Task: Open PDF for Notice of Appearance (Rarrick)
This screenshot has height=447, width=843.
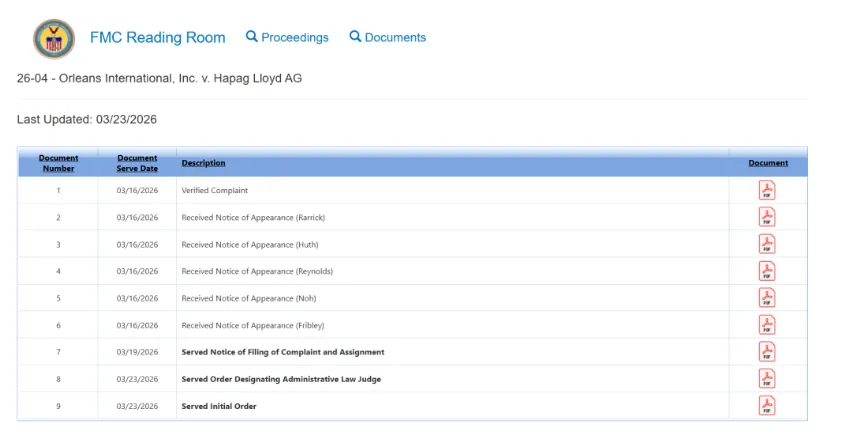Action: [767, 217]
